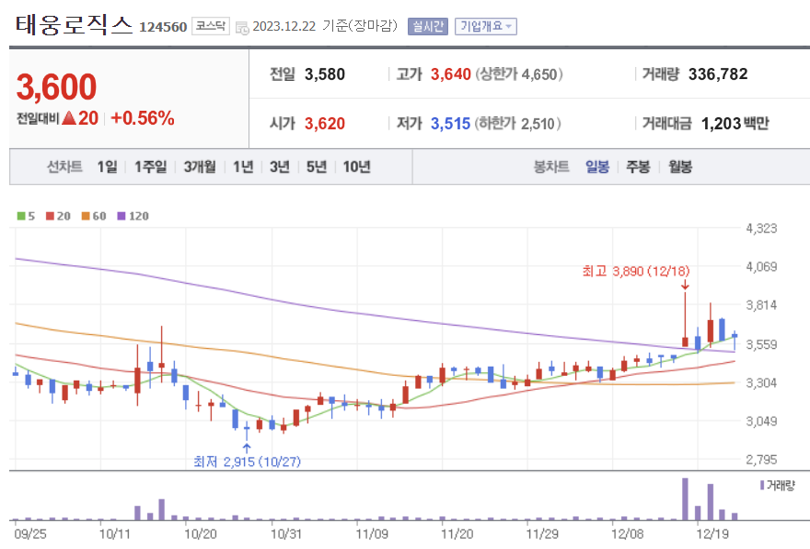Viewport: 810px width, 549px height.
Task: Click the 거래대금 value 1,203 백만
Action: (x=735, y=124)
